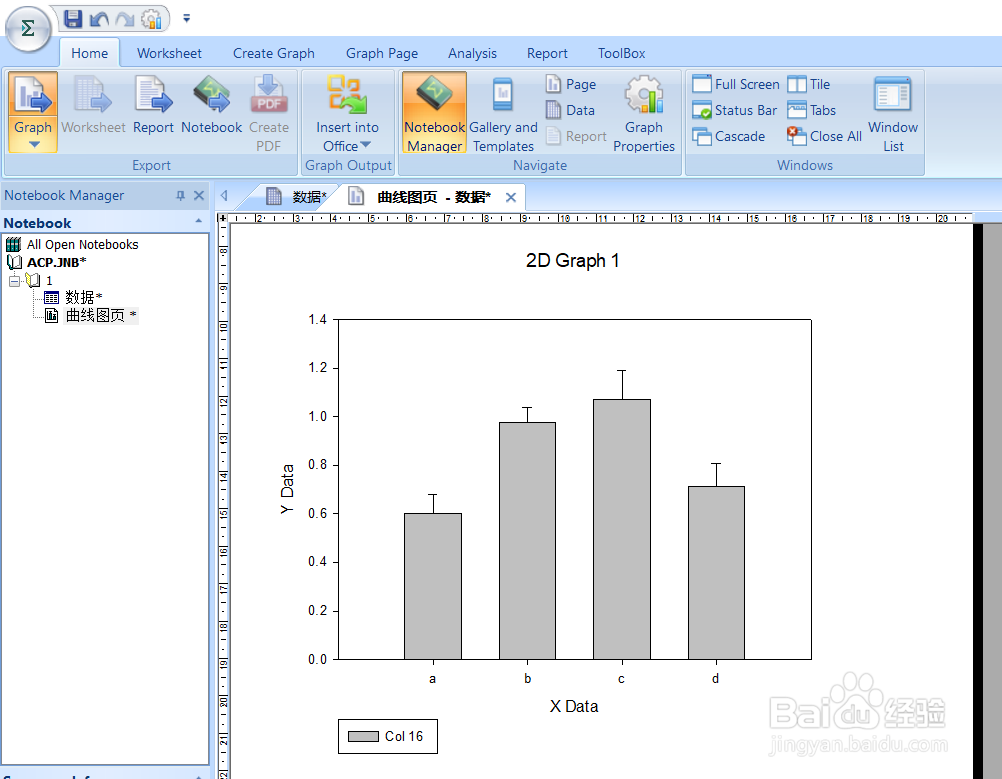1002x779 pixels.
Task: Open Gallery and Templates
Action: (503, 113)
